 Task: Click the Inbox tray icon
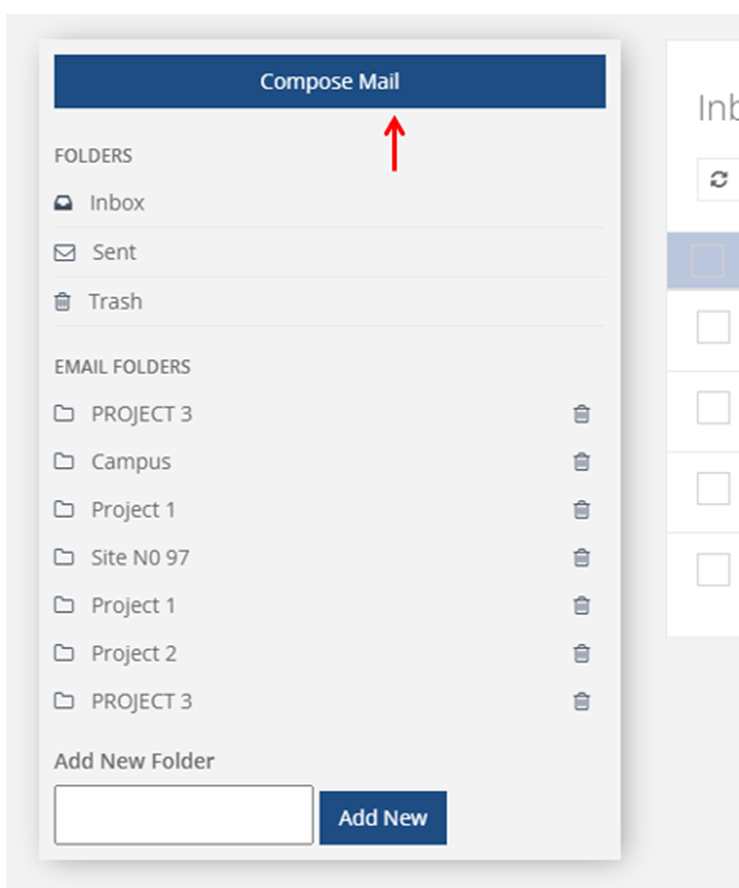[63, 203]
